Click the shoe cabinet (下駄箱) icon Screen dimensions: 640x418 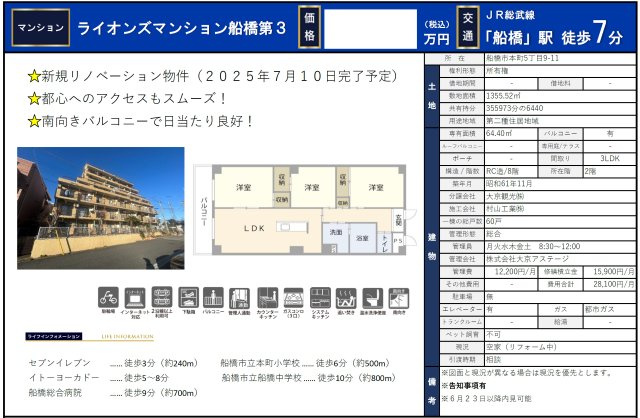click(x=189, y=298)
